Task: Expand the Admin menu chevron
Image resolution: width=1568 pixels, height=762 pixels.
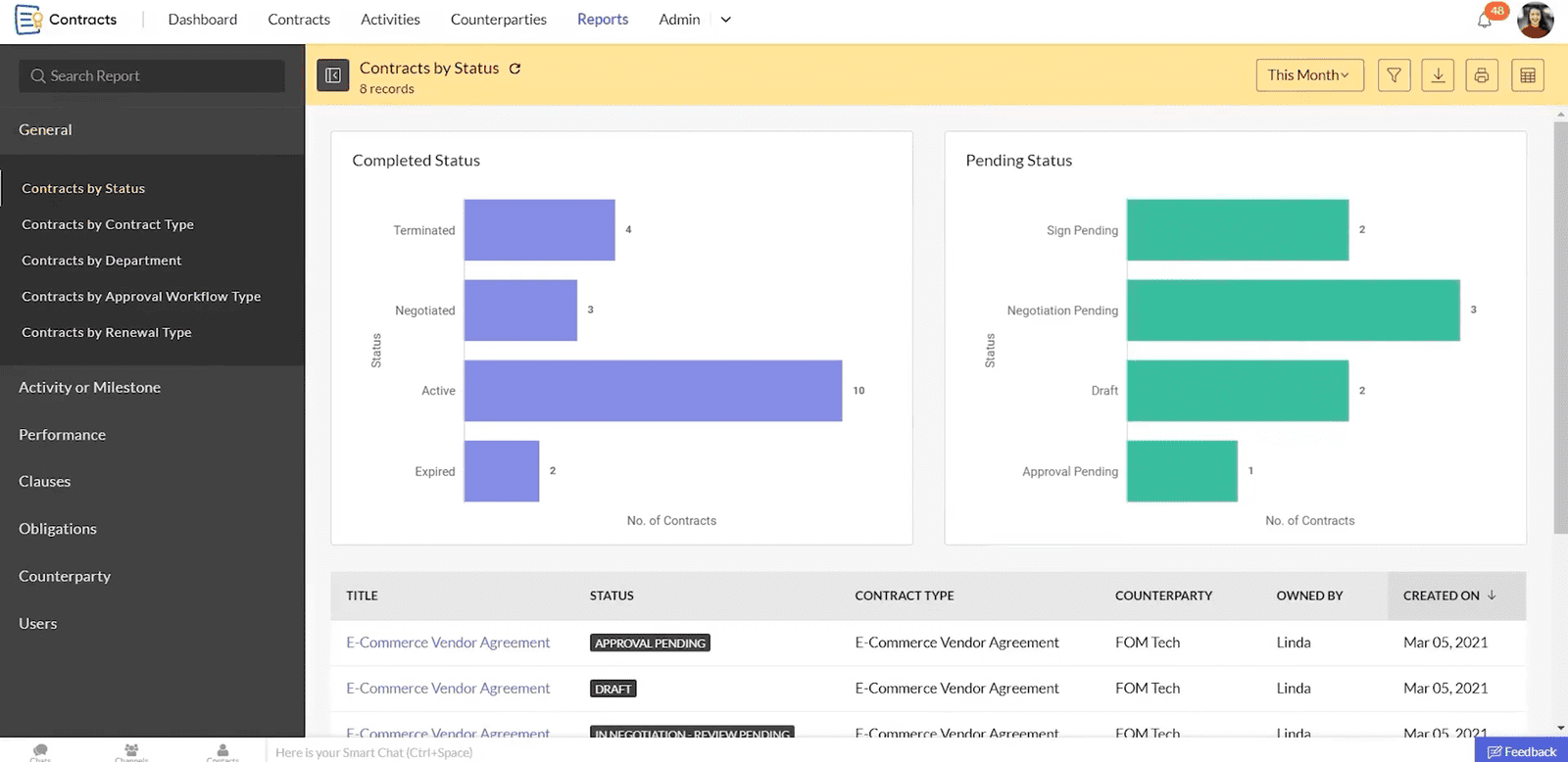Action: click(x=726, y=20)
